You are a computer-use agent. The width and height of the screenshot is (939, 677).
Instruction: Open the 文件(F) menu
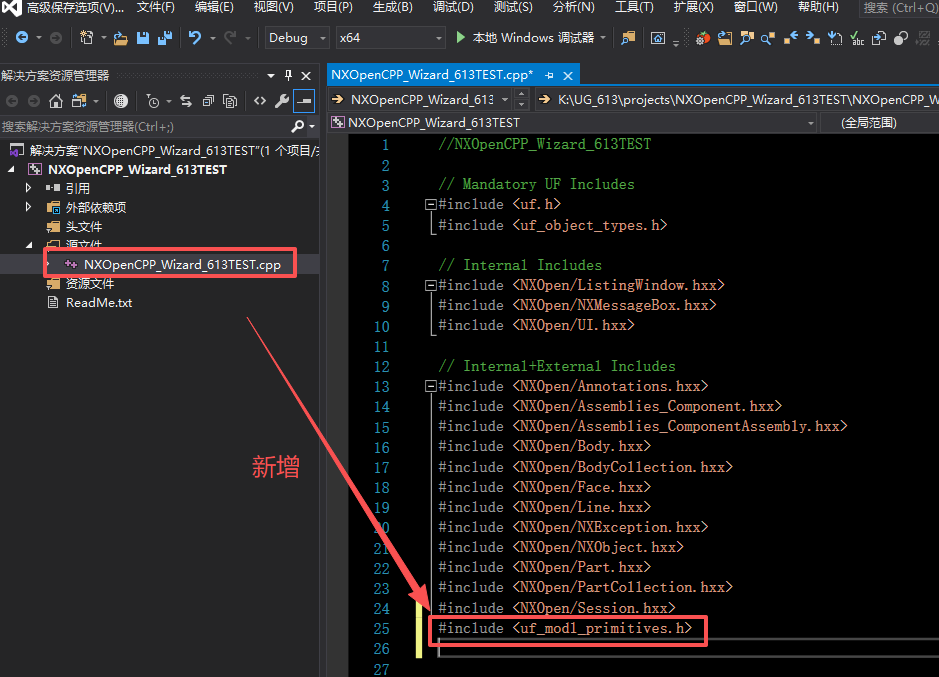[x=156, y=7]
